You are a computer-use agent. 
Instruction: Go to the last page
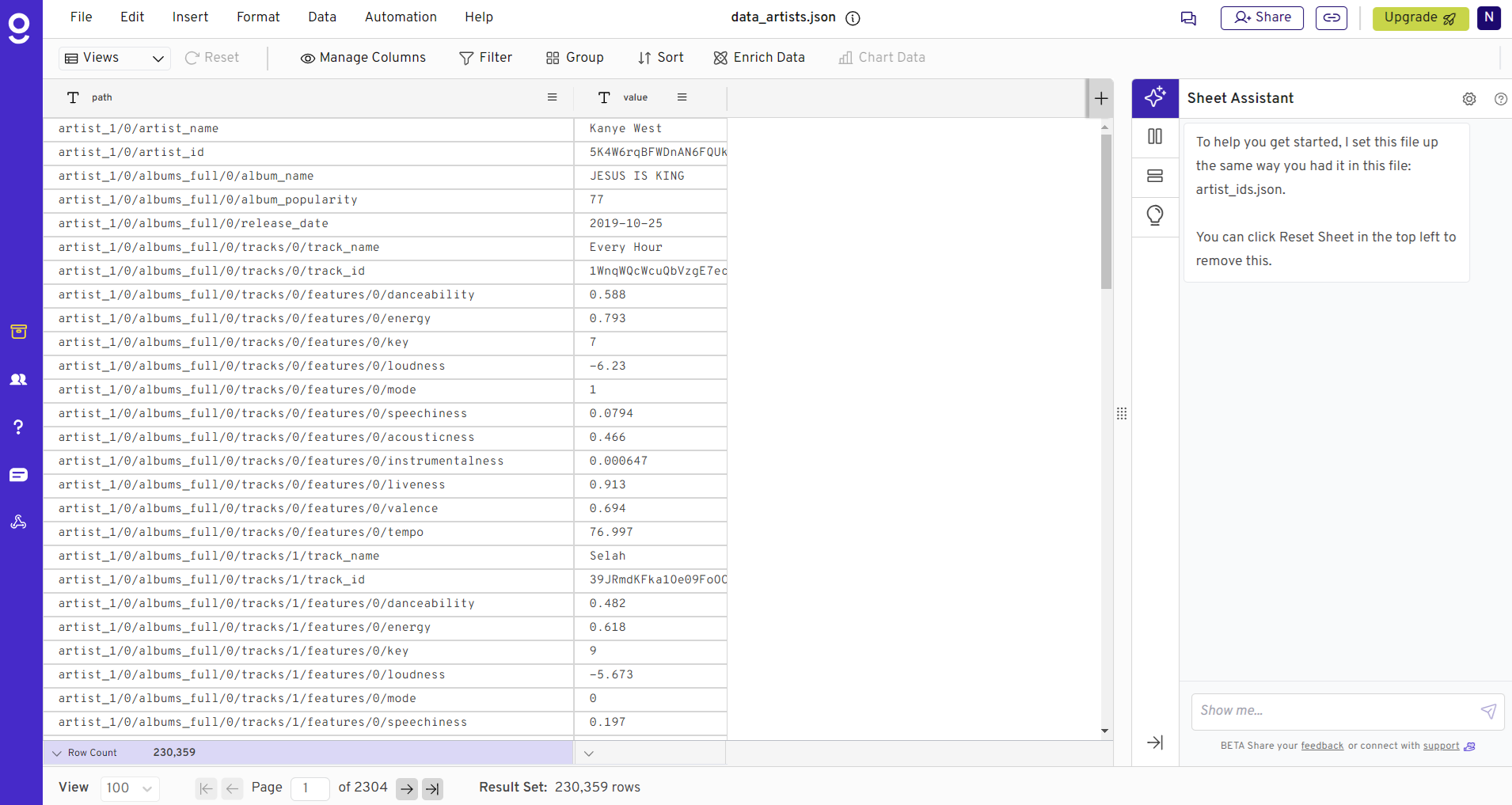(432, 788)
